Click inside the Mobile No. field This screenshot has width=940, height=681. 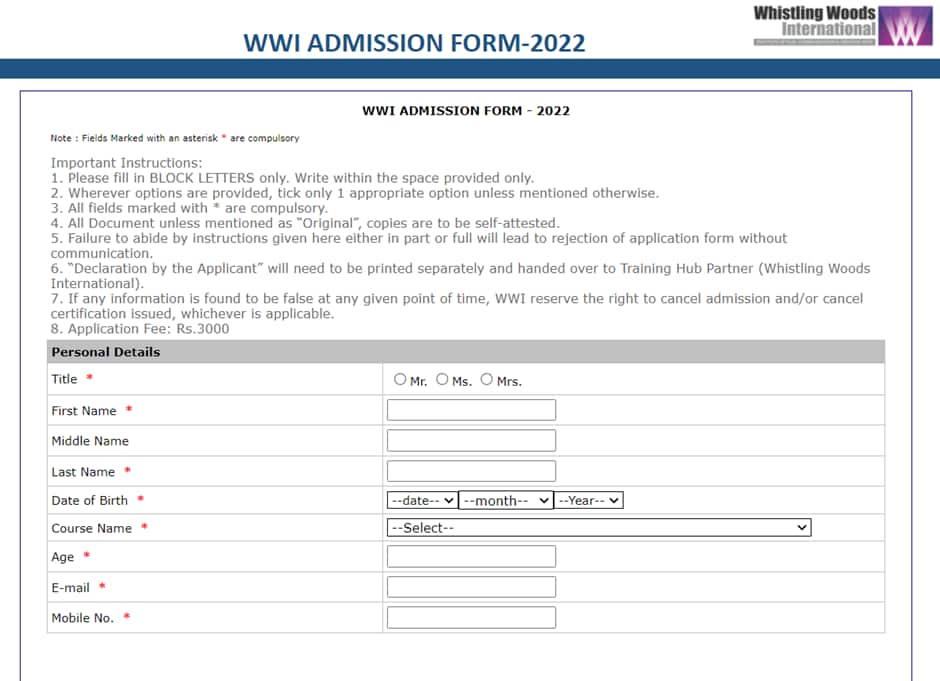(470, 617)
